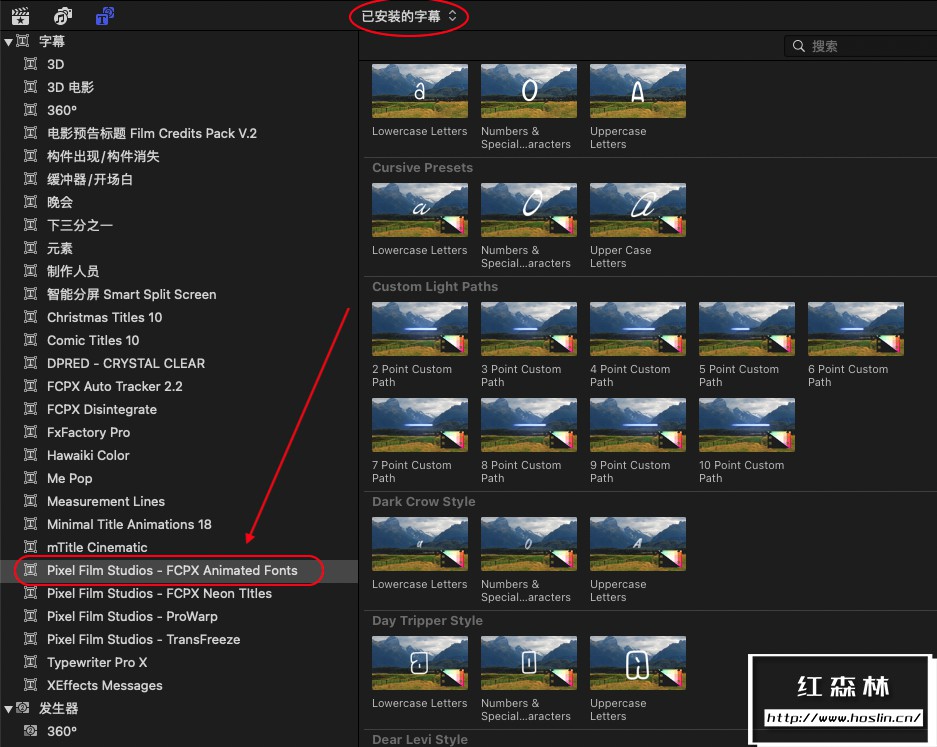The width and height of the screenshot is (937, 747).
Task: Select the 元素 category
Action: (60, 248)
